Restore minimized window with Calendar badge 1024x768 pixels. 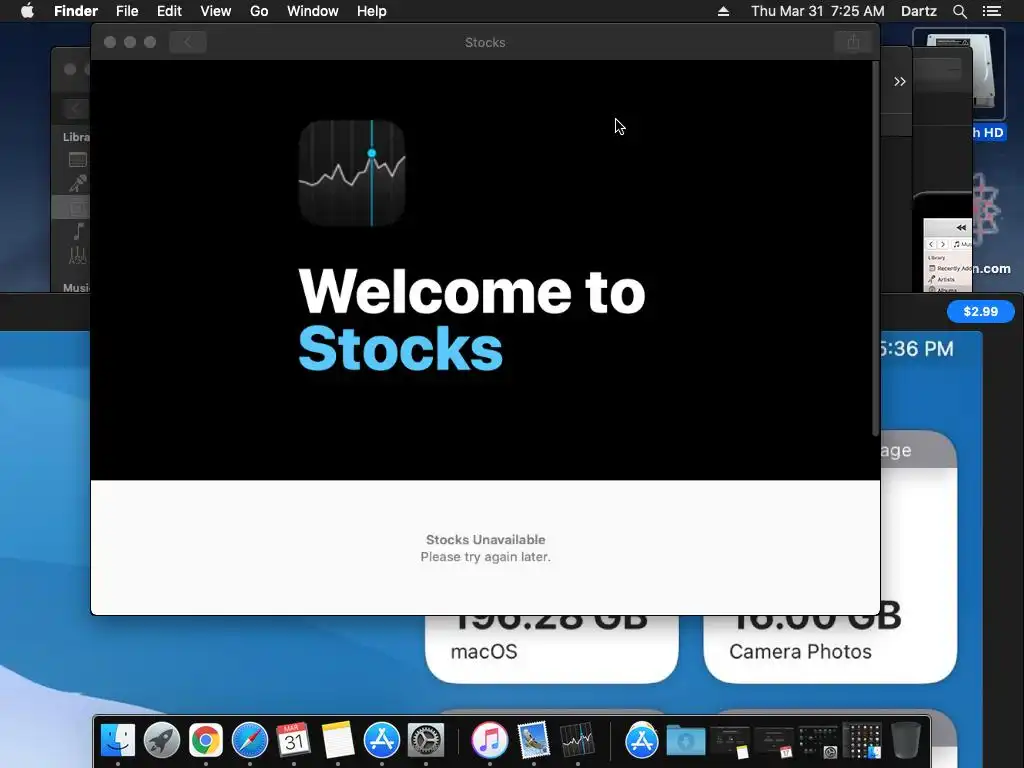pyautogui.click(x=774, y=742)
